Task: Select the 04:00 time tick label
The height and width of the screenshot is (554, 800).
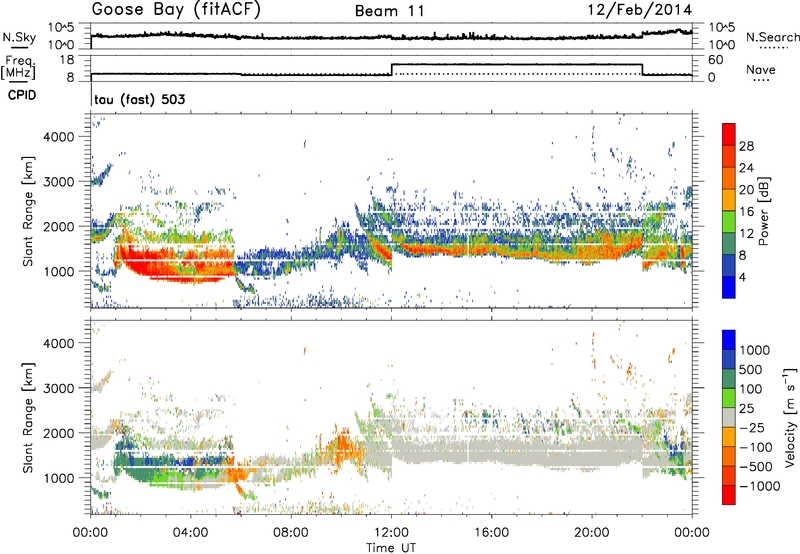Action: pos(190,533)
